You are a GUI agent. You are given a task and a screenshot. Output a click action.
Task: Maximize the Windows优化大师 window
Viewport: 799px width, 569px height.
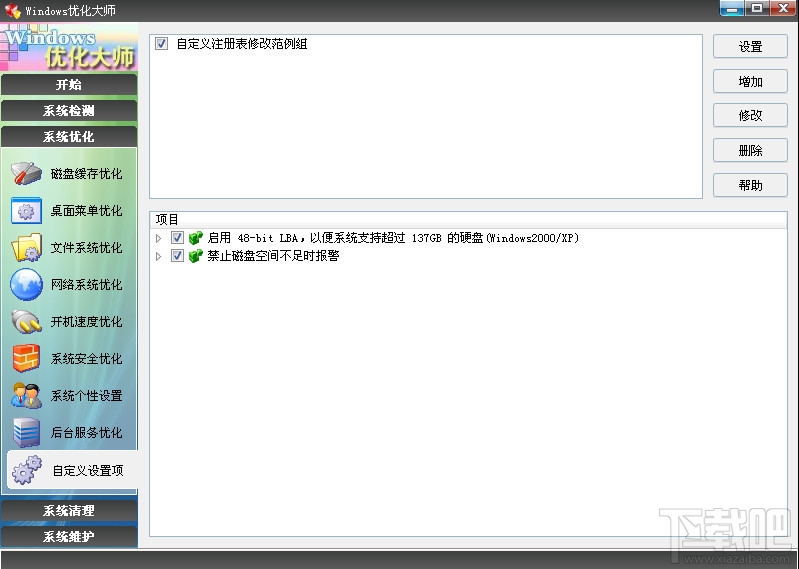pos(757,8)
